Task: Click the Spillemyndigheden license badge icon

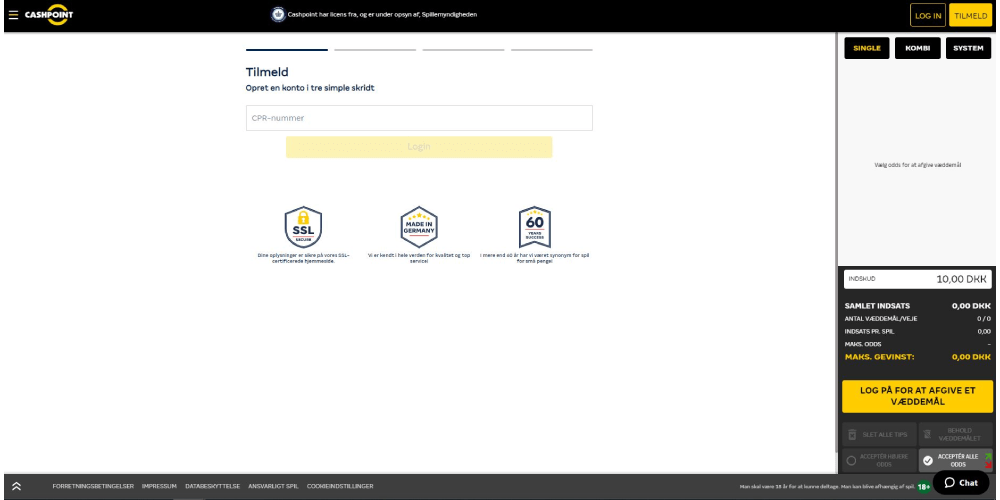Action: point(277,15)
